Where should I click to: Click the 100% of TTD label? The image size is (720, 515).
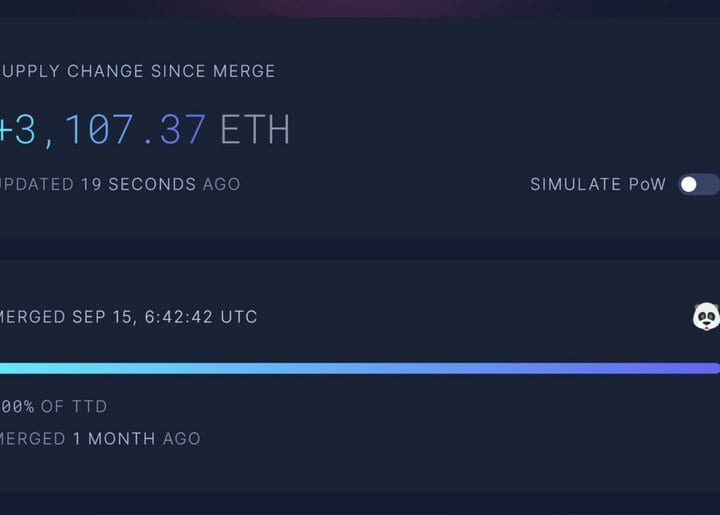pos(53,407)
